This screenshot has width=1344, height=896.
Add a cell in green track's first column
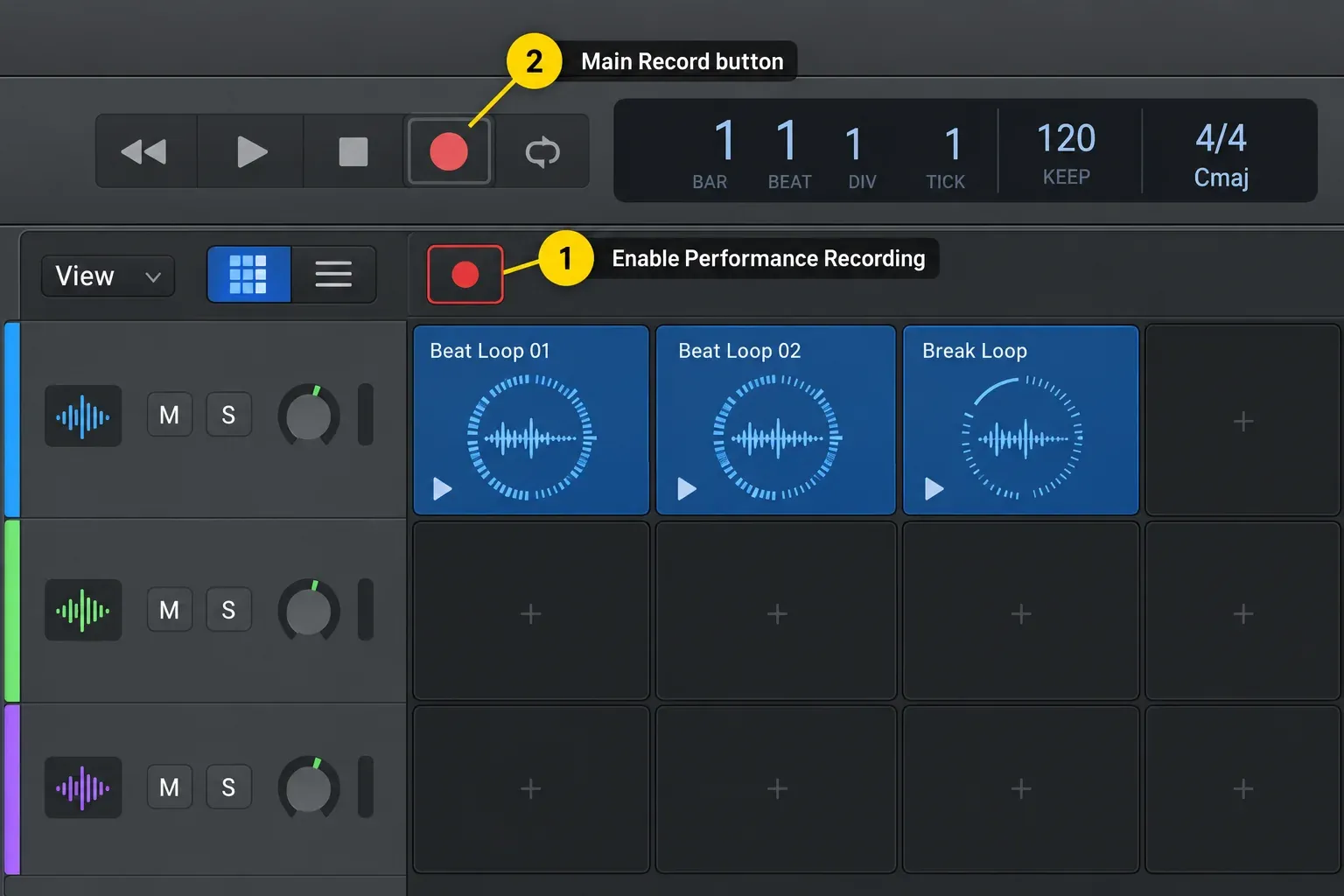tap(530, 612)
